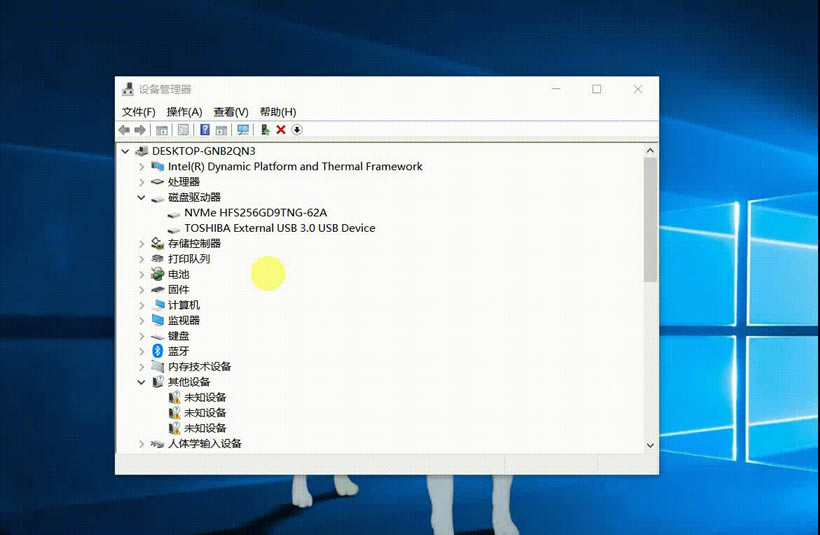Collapse the 磁盘驱动器 node
820x535 pixels.
pos(141,198)
